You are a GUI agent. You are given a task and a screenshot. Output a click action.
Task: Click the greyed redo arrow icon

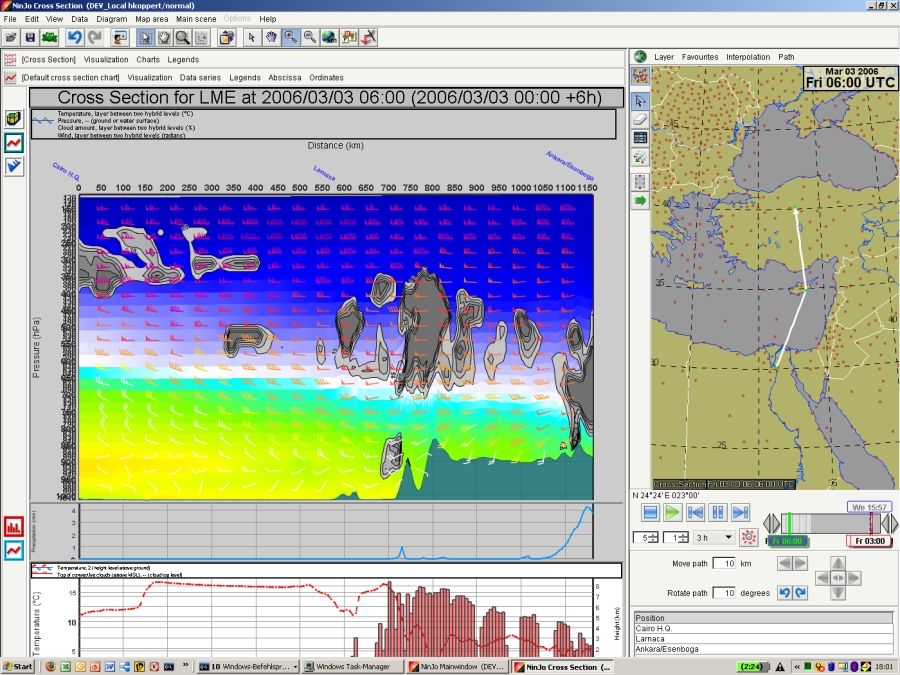[94, 38]
